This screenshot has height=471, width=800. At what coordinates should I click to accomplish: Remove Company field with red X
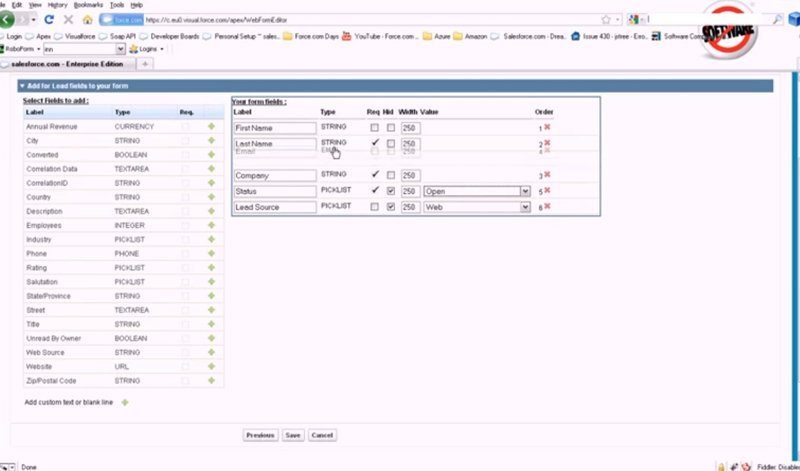[x=547, y=175]
